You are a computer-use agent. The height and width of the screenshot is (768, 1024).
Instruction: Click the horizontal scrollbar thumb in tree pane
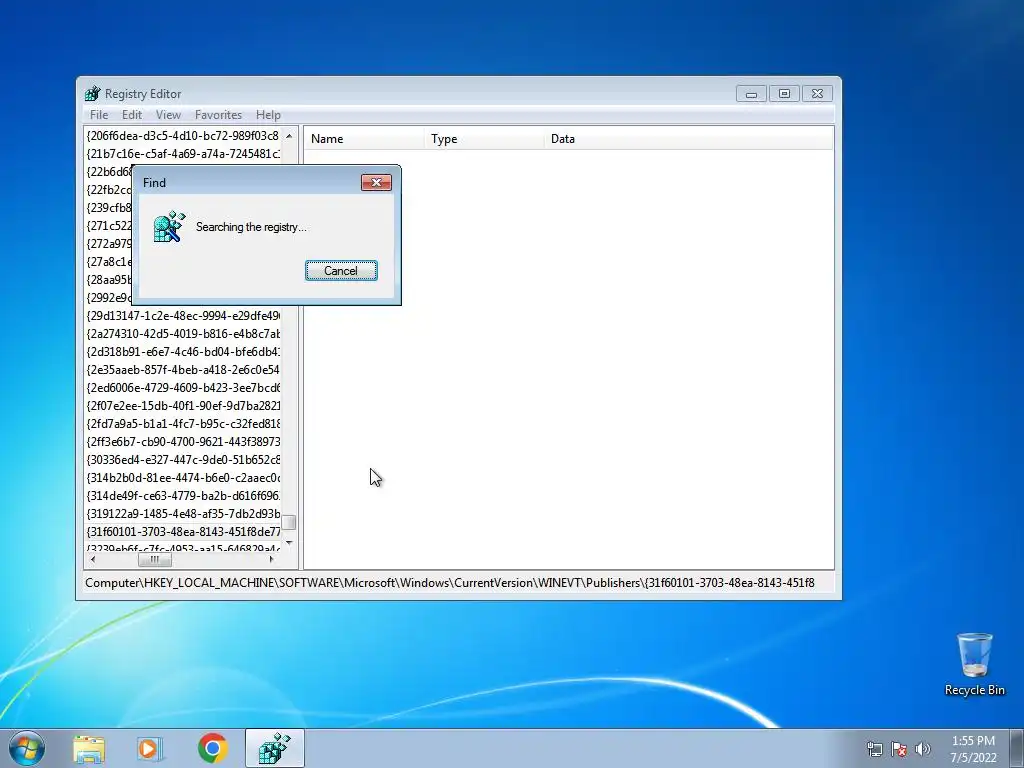[x=155, y=560]
